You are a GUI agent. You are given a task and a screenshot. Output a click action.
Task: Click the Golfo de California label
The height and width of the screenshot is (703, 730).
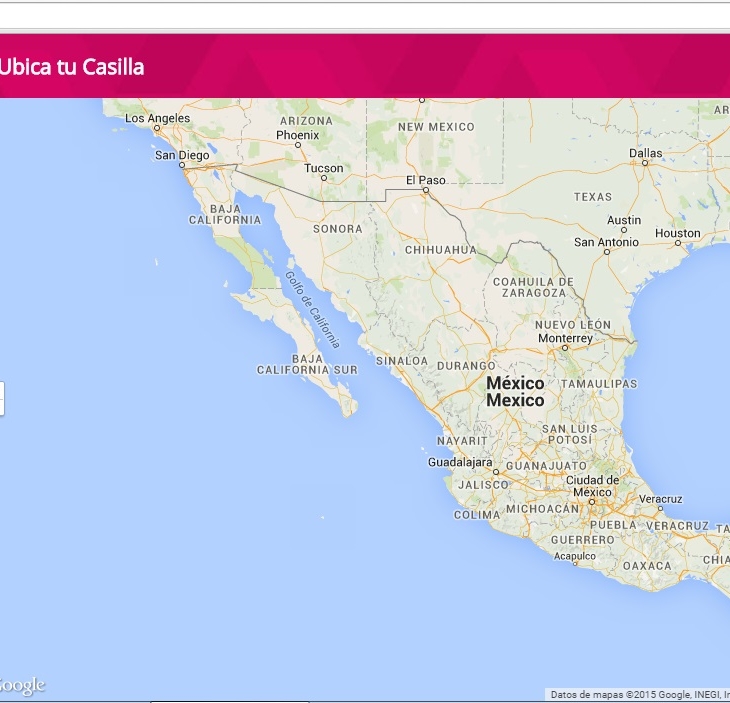pyautogui.click(x=312, y=309)
